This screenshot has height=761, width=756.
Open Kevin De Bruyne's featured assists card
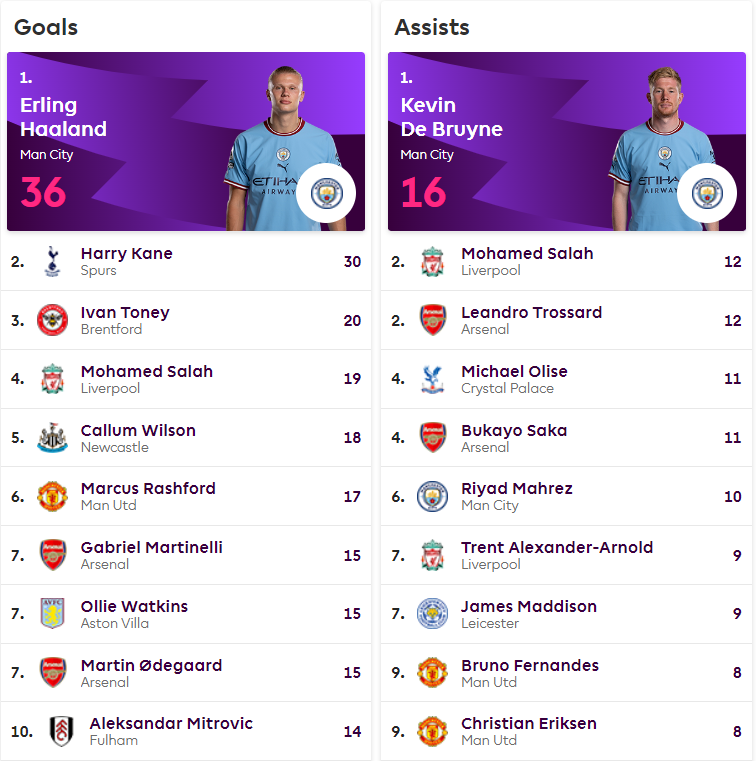click(567, 141)
